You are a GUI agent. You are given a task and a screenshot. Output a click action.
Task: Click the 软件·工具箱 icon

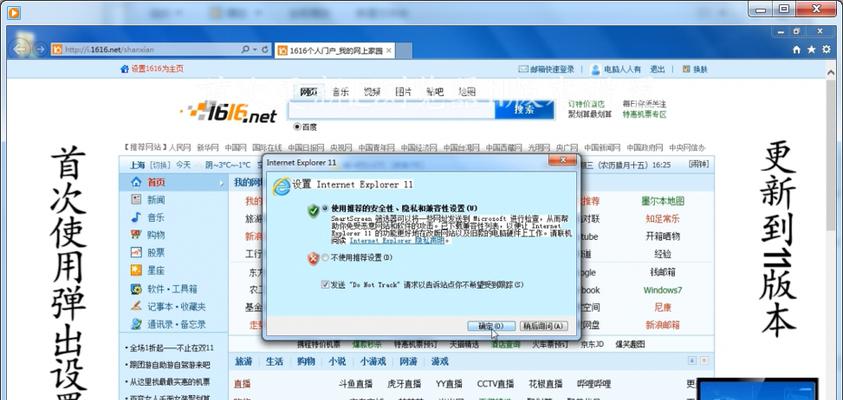tap(137, 289)
